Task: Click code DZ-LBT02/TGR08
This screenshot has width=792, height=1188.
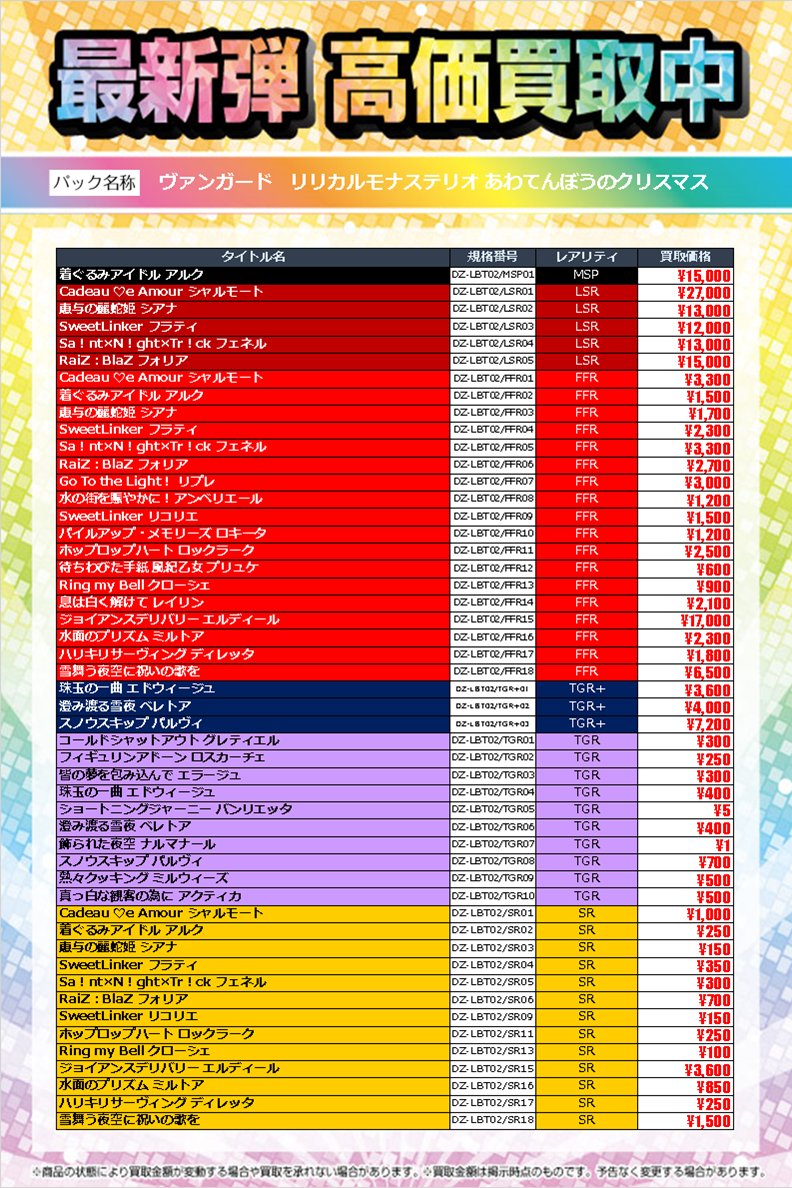Action: (x=493, y=861)
